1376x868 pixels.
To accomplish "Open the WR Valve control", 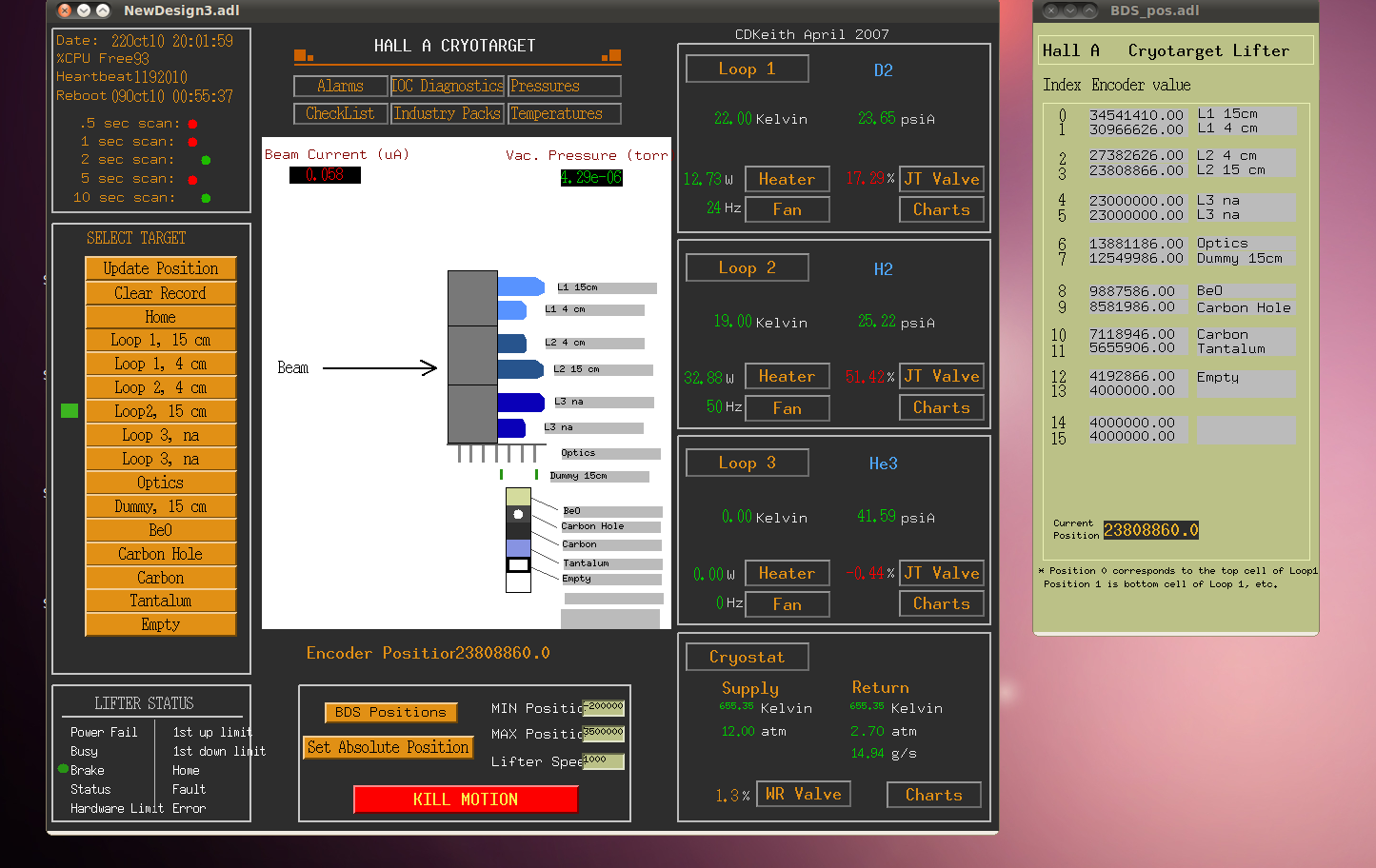I will coord(804,794).
